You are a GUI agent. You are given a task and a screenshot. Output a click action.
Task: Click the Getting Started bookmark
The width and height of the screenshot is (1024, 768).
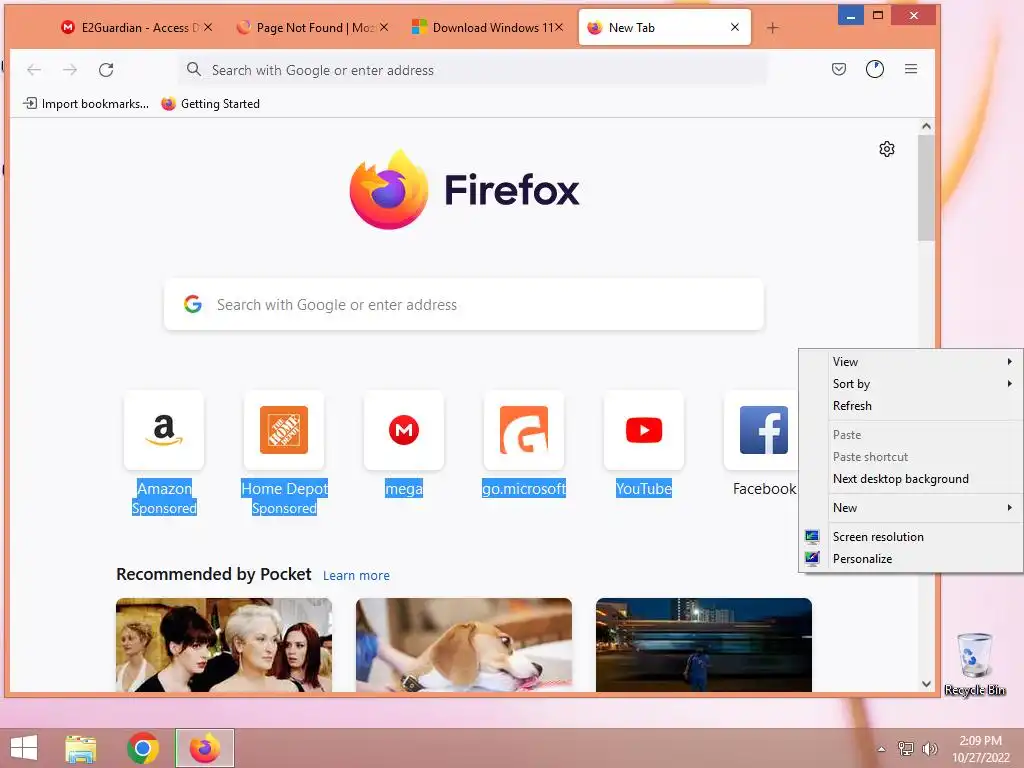tap(210, 104)
